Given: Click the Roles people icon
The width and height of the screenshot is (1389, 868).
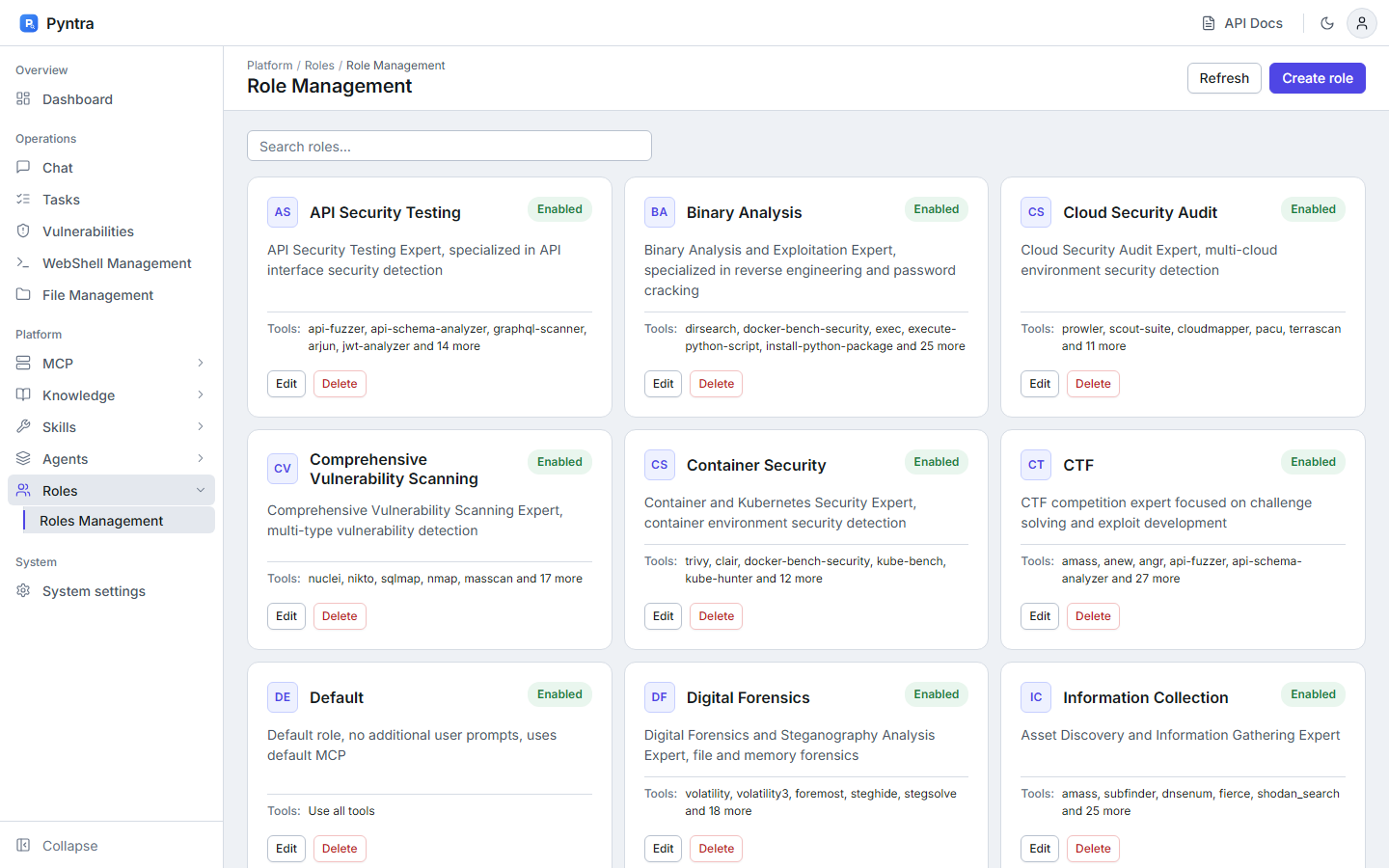Looking at the screenshot, I should (x=23, y=491).
